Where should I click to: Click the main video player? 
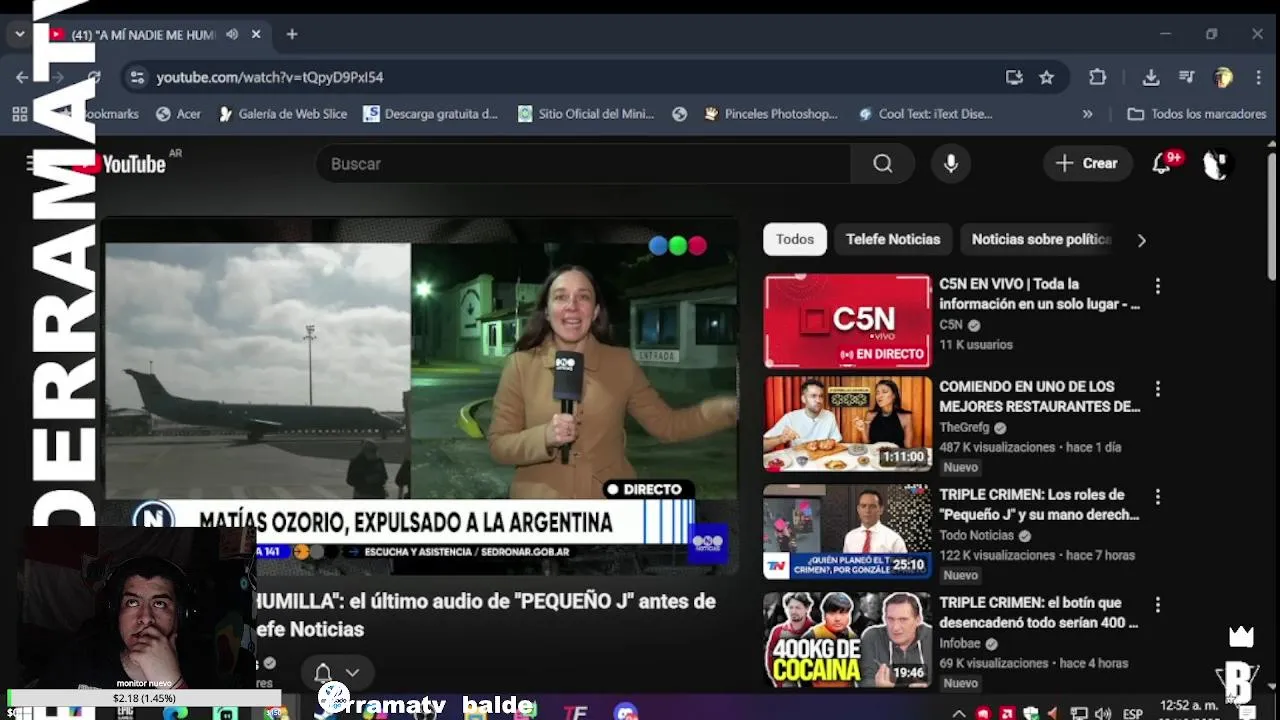[x=420, y=397]
